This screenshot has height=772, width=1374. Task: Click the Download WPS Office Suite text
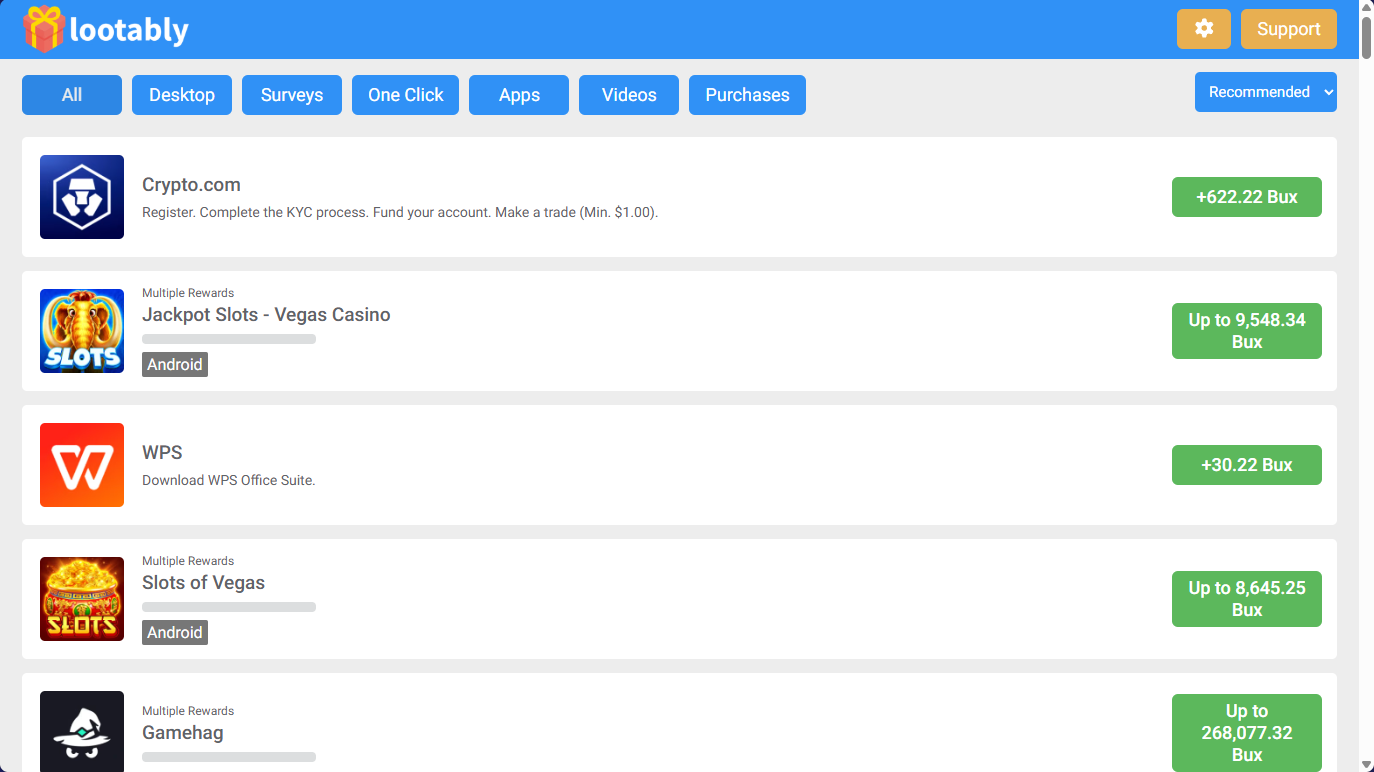pyautogui.click(x=229, y=481)
